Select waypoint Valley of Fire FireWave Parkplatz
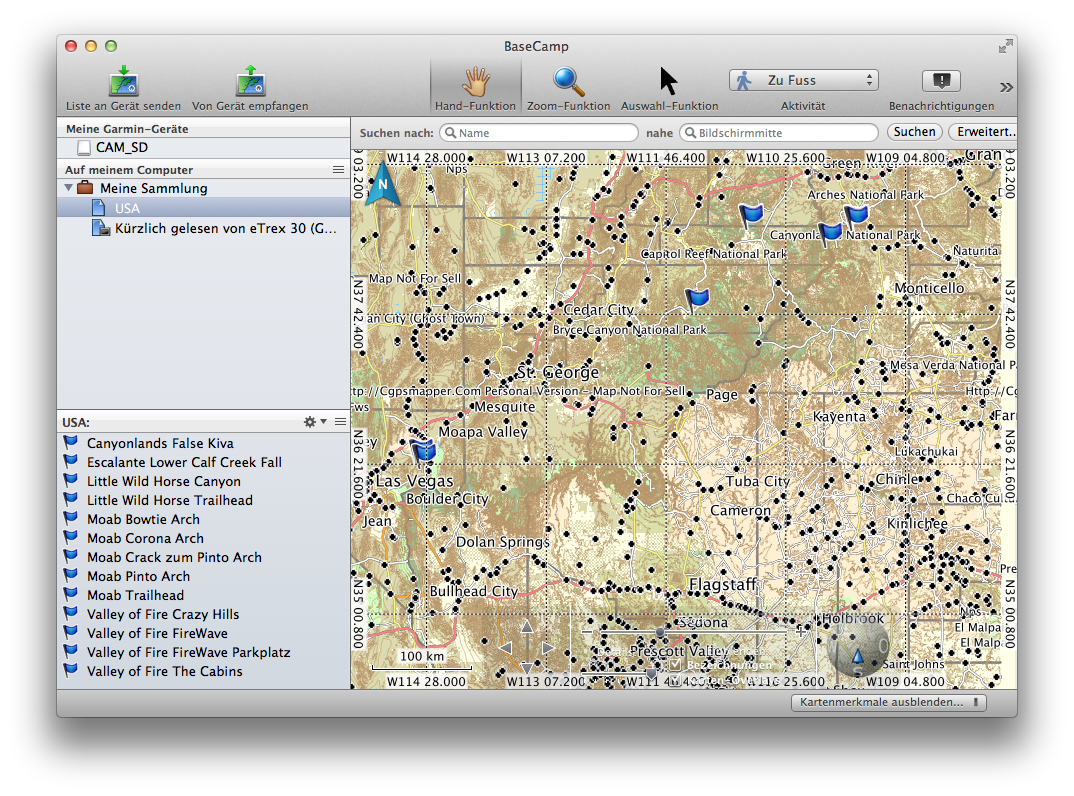The height and width of the screenshot is (796, 1074). pyautogui.click(x=203, y=652)
